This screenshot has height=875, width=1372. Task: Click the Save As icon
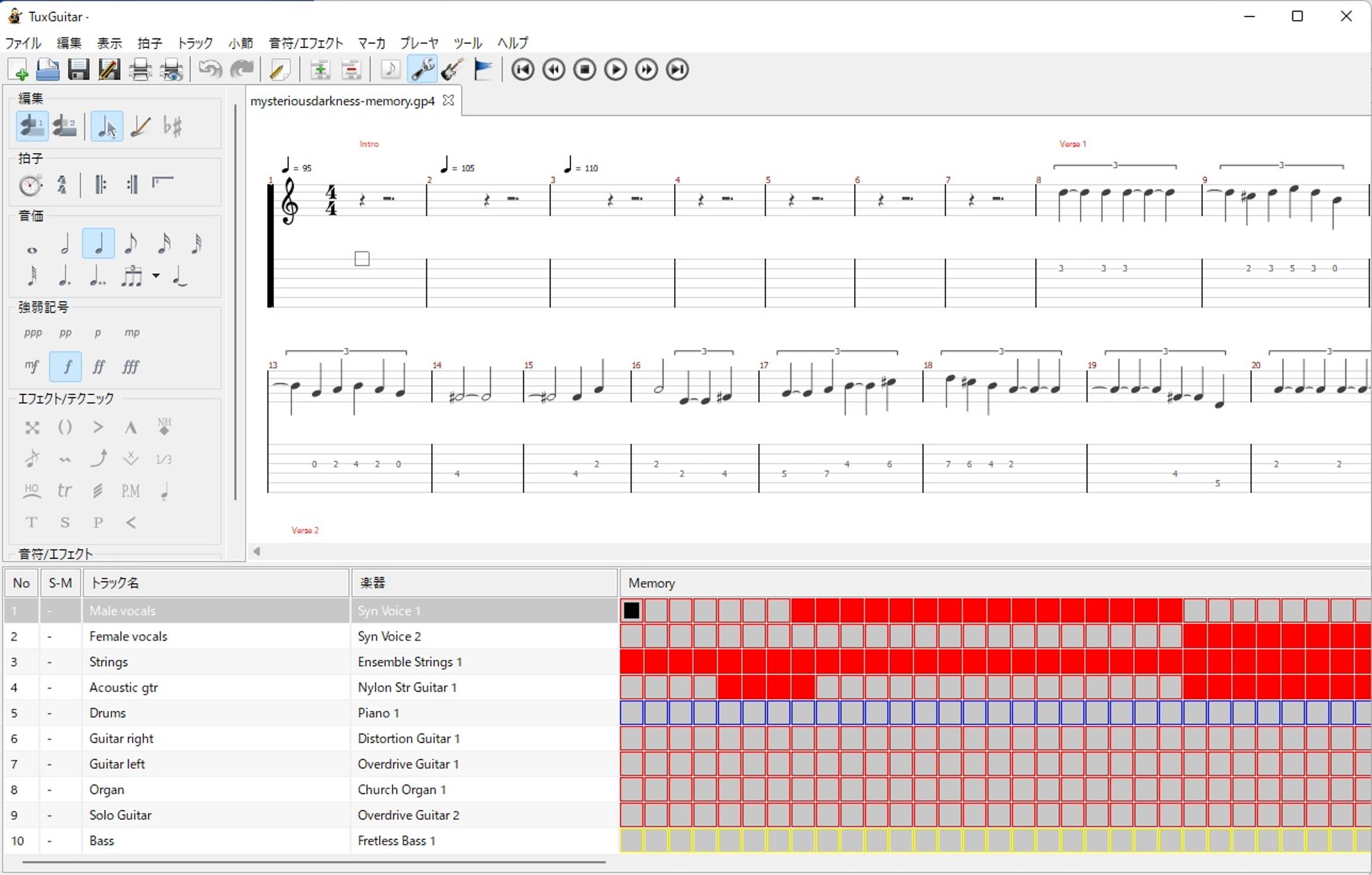click(109, 70)
